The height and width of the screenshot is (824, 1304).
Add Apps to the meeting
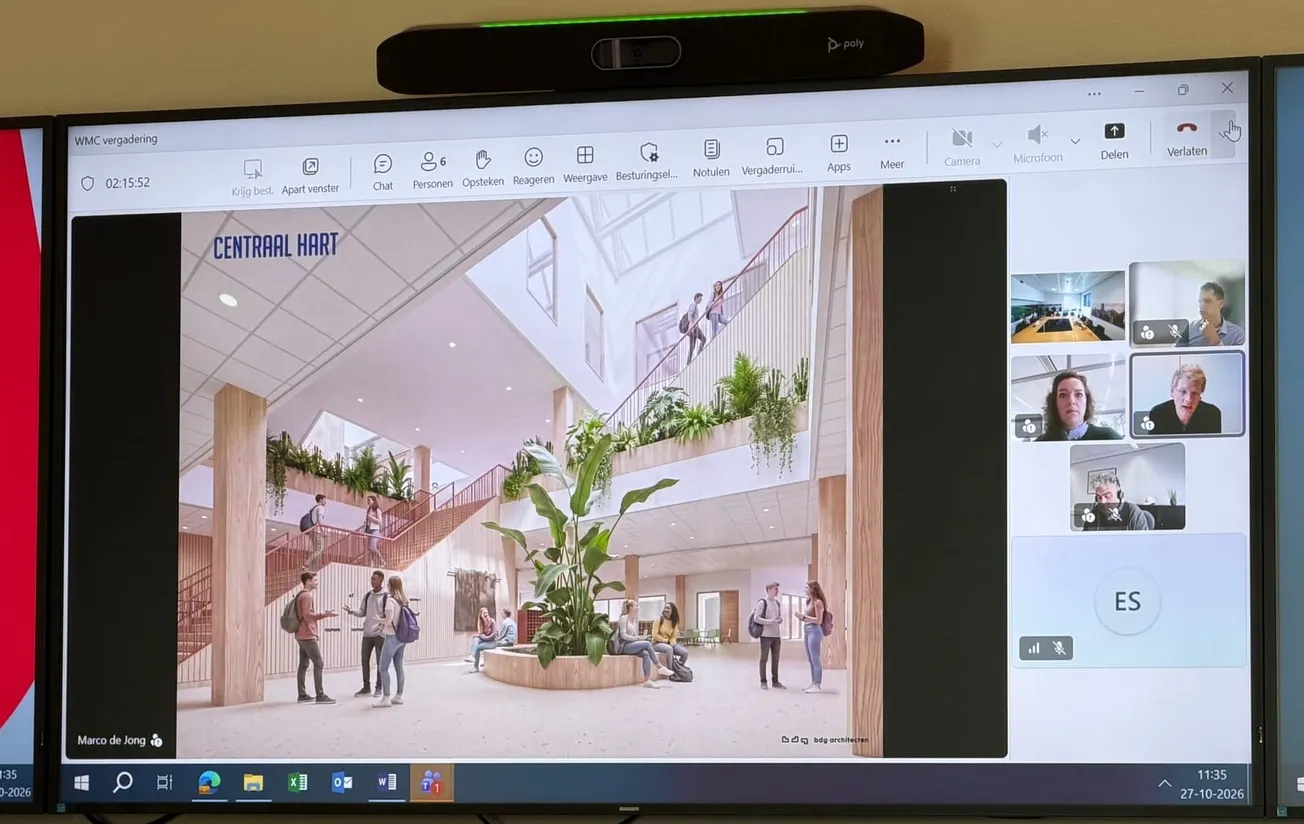(x=839, y=155)
